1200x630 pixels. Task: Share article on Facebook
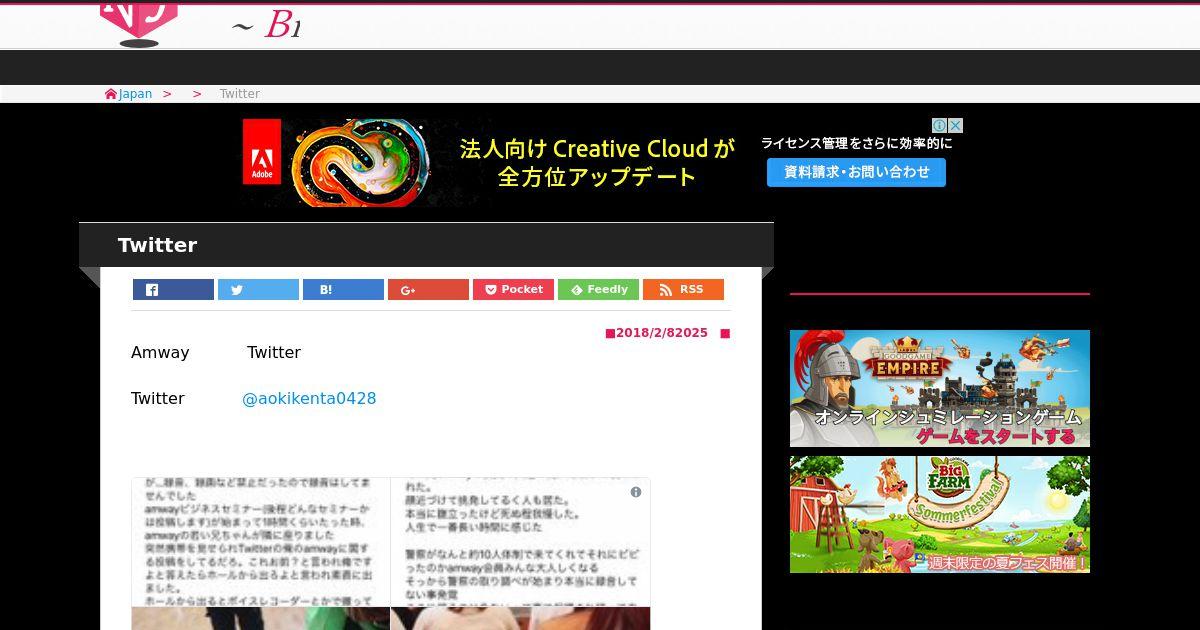coord(173,290)
